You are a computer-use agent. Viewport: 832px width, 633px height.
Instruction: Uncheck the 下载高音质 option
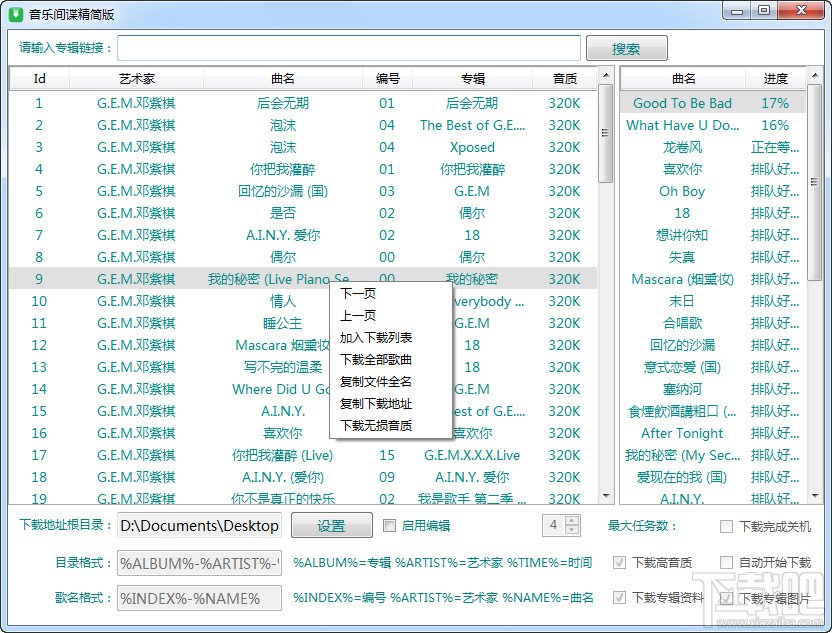click(x=619, y=562)
